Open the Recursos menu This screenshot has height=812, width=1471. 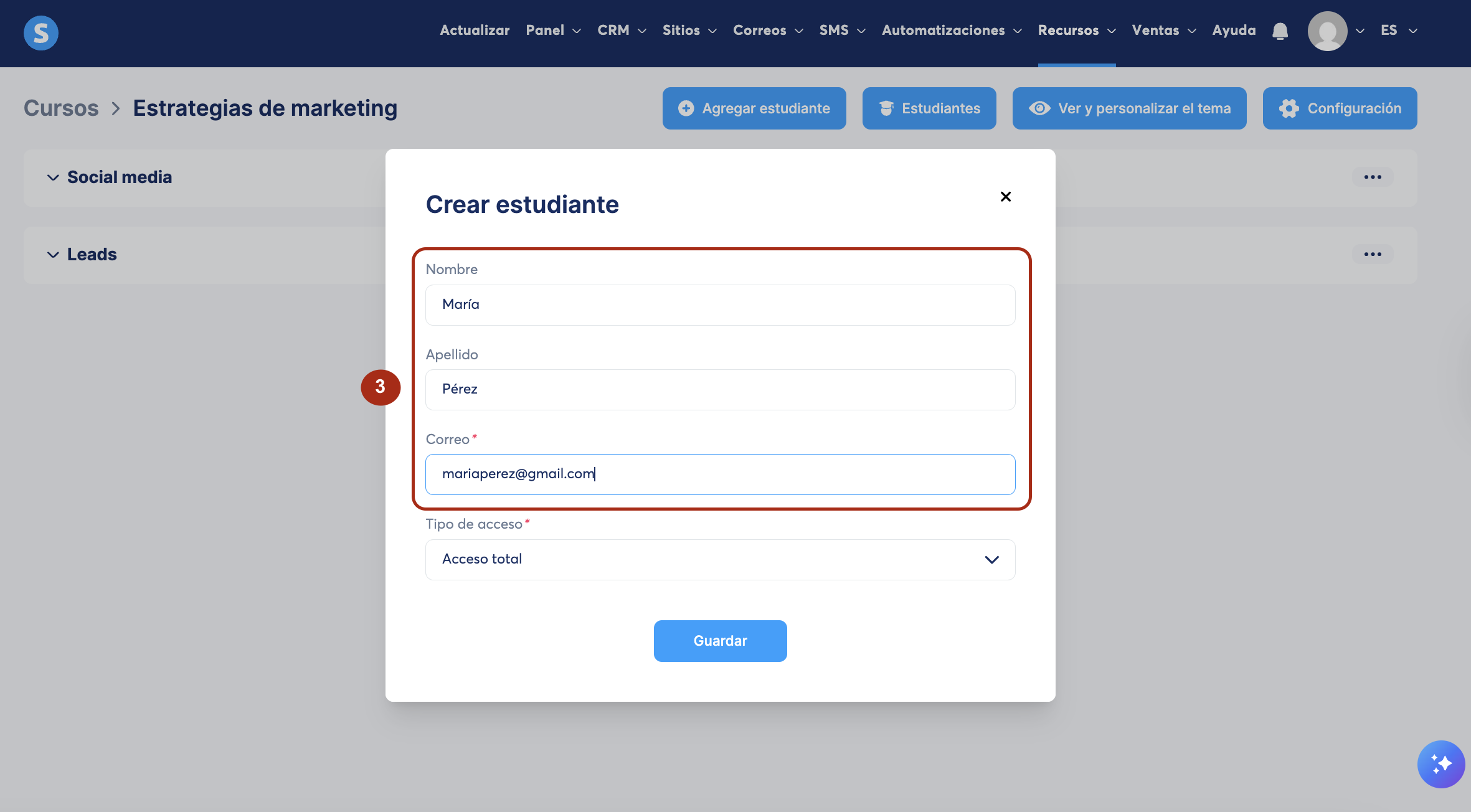pos(1076,31)
